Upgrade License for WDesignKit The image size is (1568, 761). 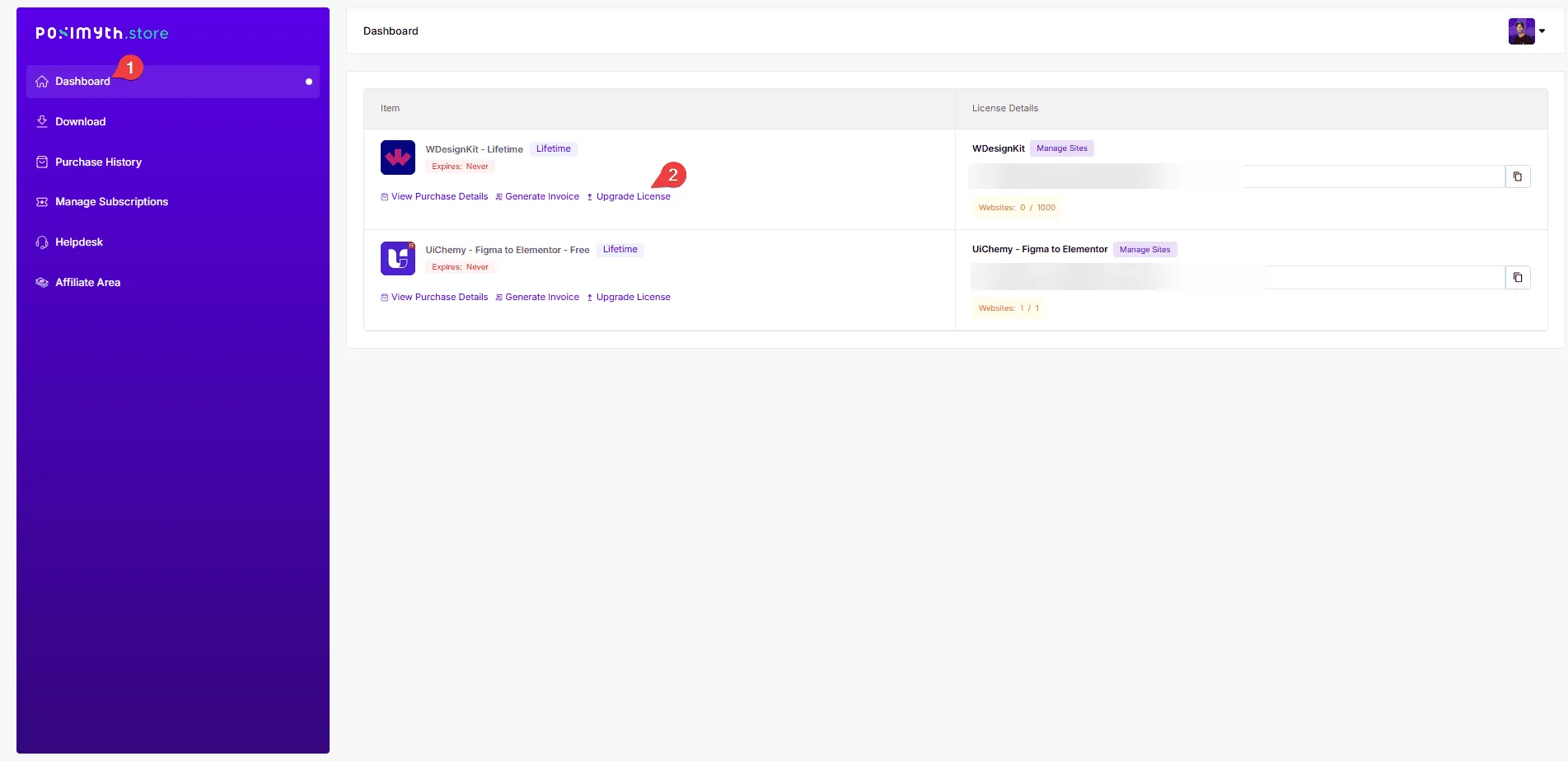point(633,197)
